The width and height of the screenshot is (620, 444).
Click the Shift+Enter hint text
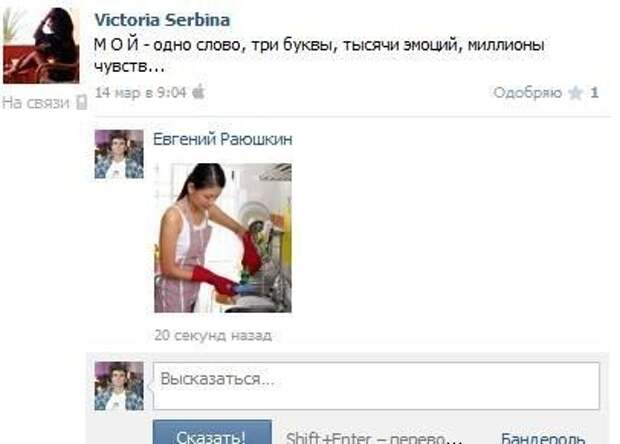coord(374,437)
